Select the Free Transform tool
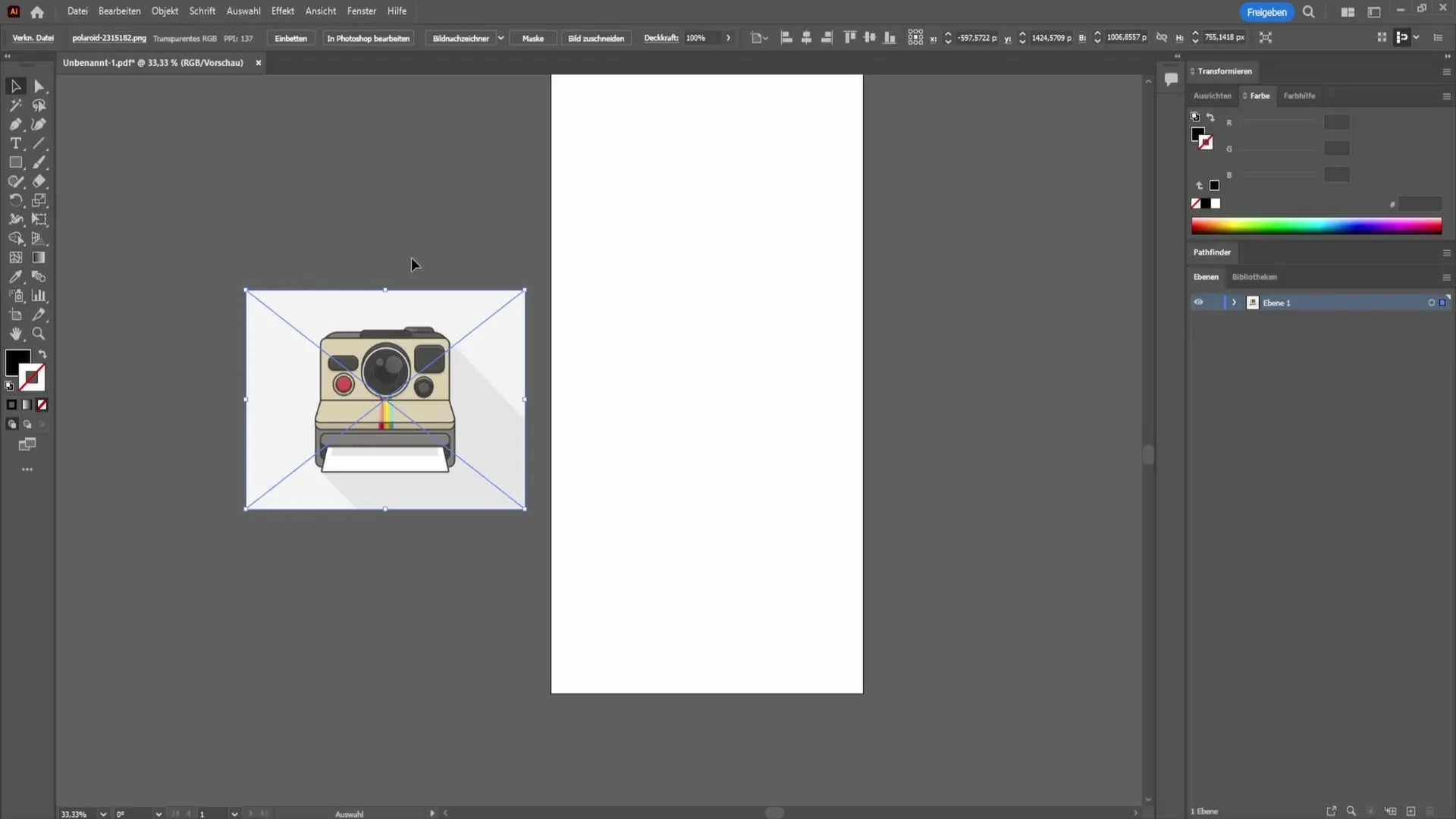Screen dimensions: 1456x819 (39, 219)
